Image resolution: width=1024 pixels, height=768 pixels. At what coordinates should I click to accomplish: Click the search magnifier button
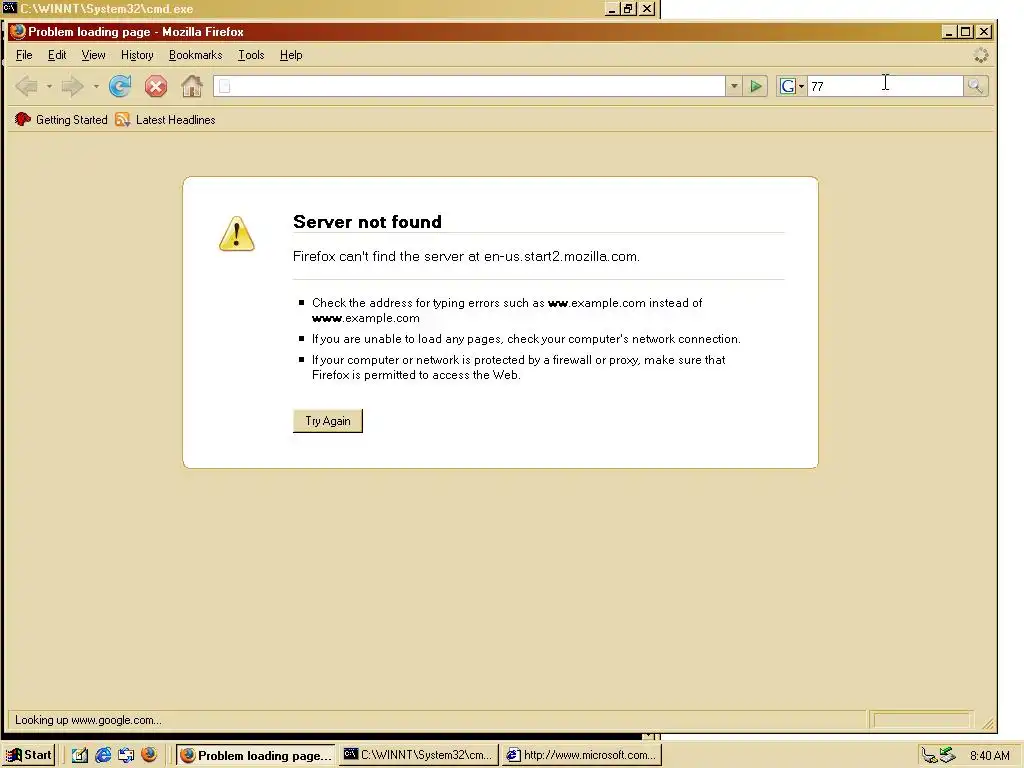coord(975,86)
